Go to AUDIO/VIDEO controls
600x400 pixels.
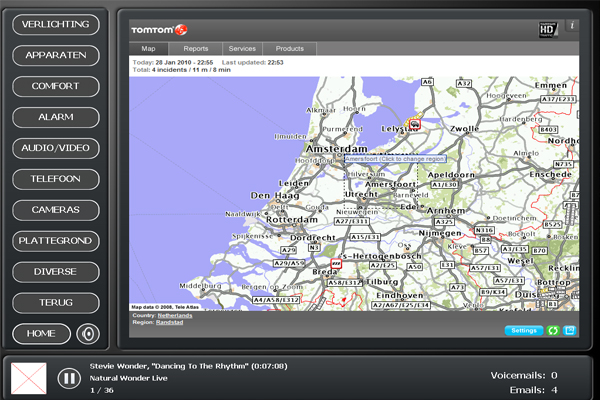[x=56, y=148]
